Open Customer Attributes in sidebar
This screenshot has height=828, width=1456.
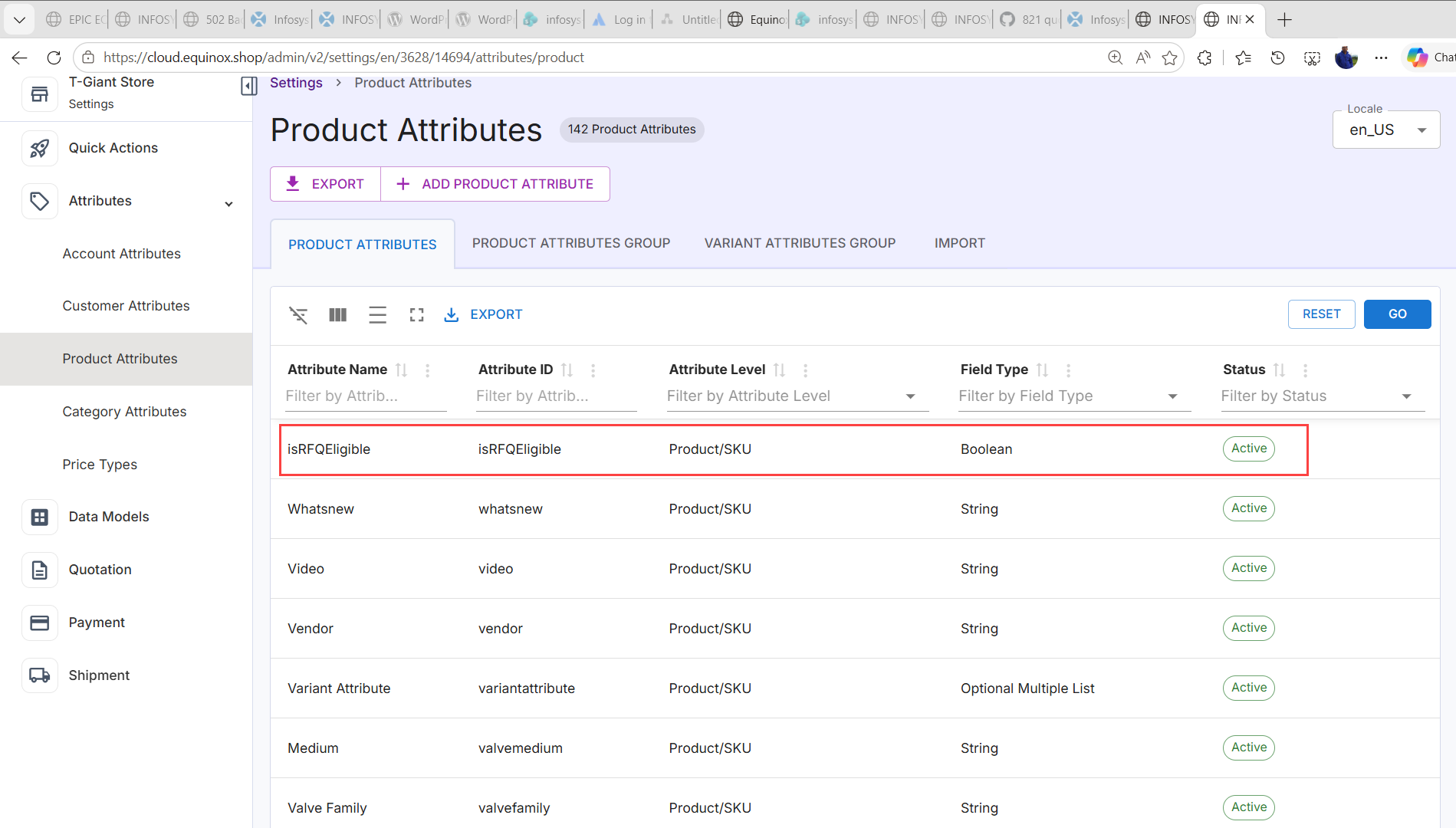[x=126, y=306]
